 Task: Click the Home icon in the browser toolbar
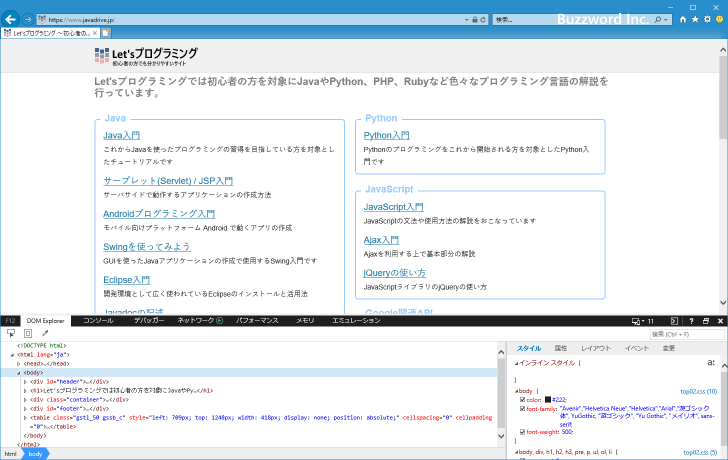682,19
